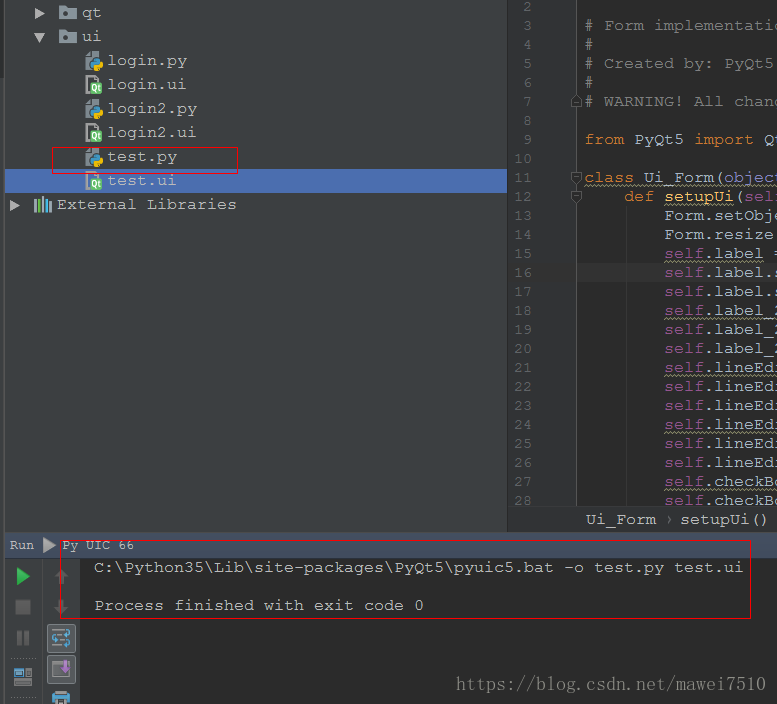
Task: Collapse the setupUi fold marker
Action: tap(576, 197)
